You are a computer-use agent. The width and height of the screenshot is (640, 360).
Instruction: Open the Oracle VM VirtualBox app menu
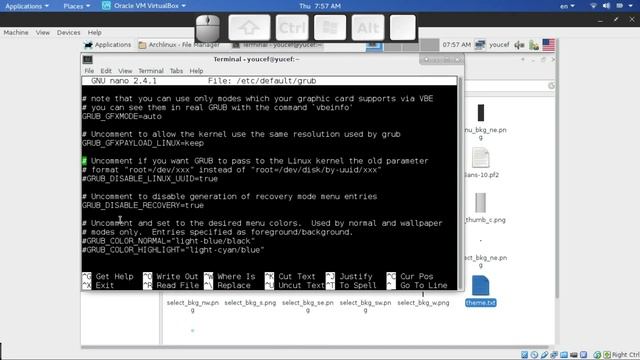click(144, 6)
